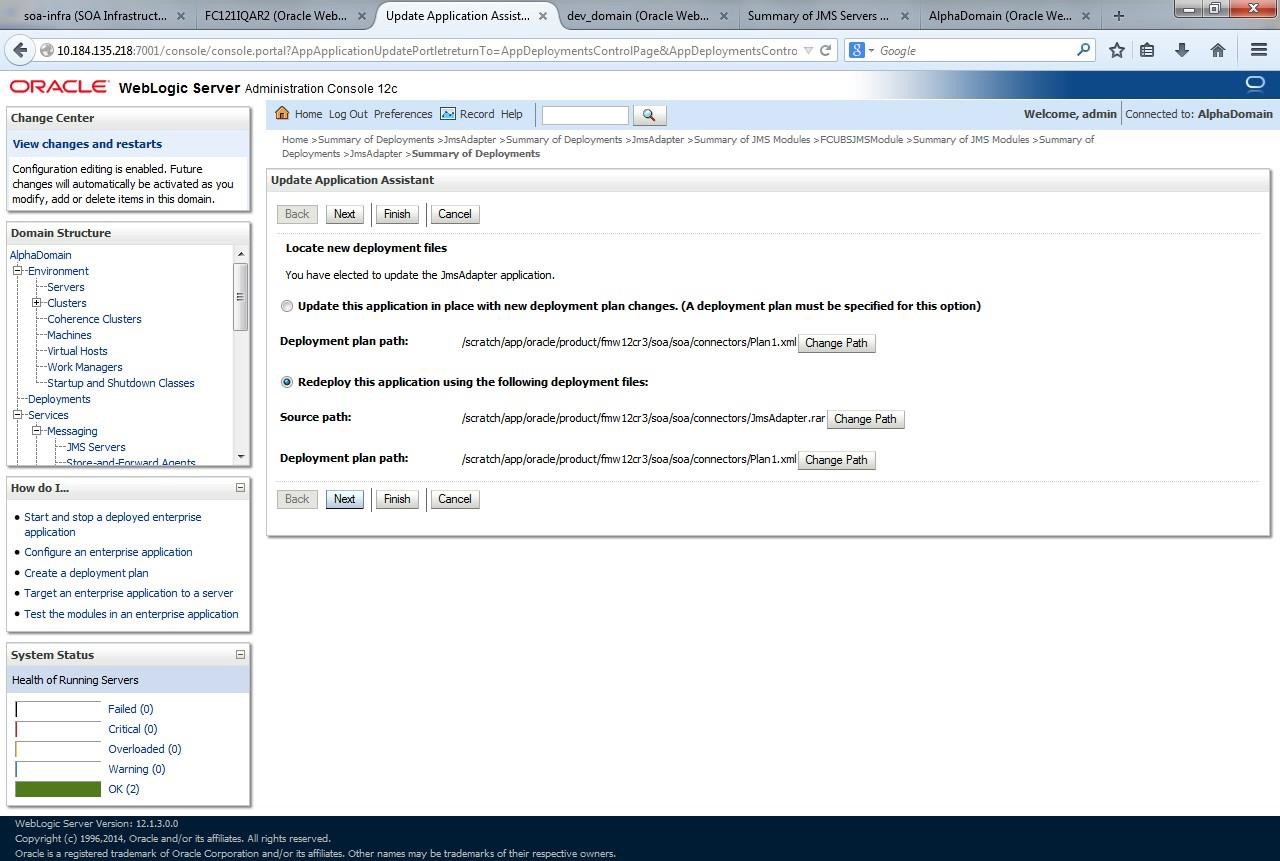The image size is (1280, 861).
Task: Change Path for the JmsAdapter.rar source
Action: [865, 419]
